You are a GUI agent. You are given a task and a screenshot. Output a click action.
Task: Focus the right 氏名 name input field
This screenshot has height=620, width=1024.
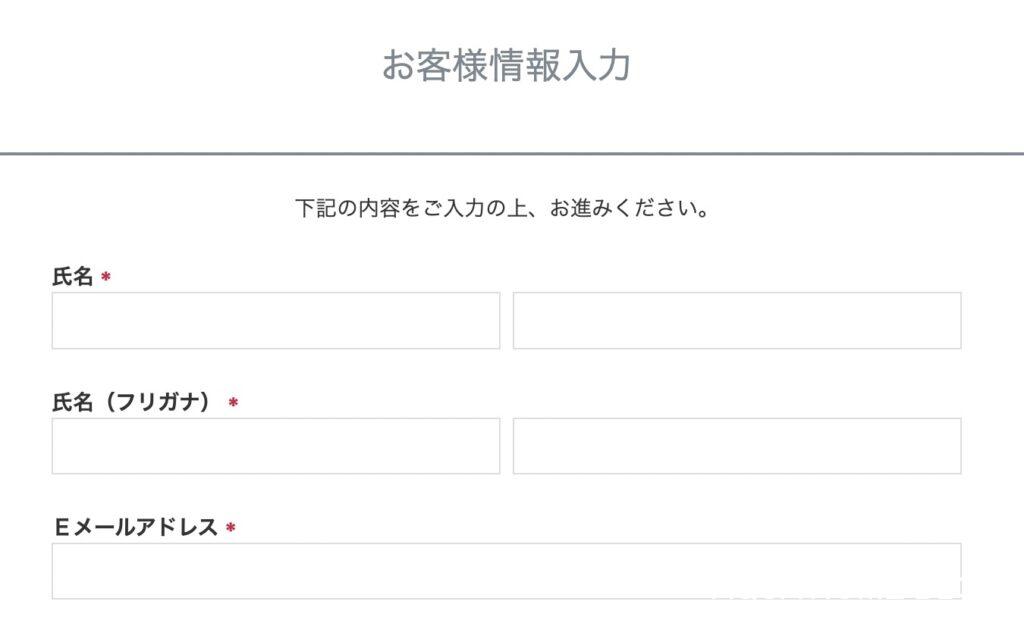[737, 321]
